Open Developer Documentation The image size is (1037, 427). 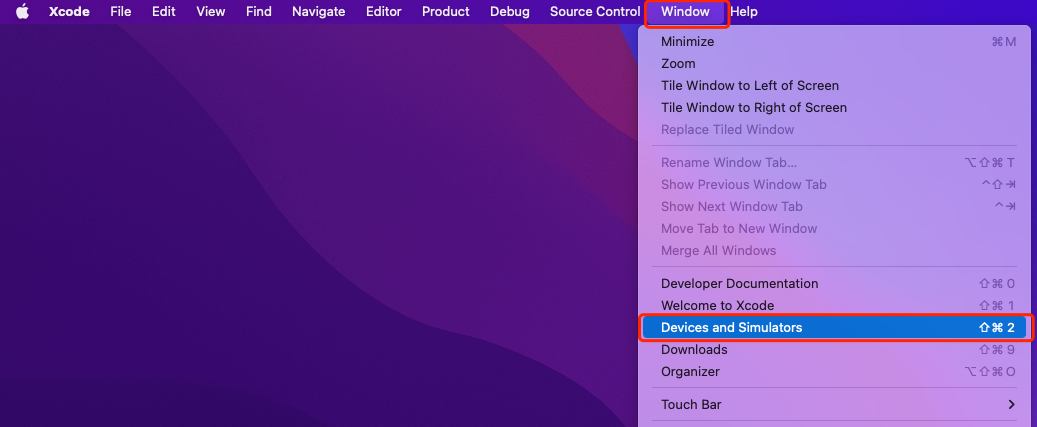point(740,284)
